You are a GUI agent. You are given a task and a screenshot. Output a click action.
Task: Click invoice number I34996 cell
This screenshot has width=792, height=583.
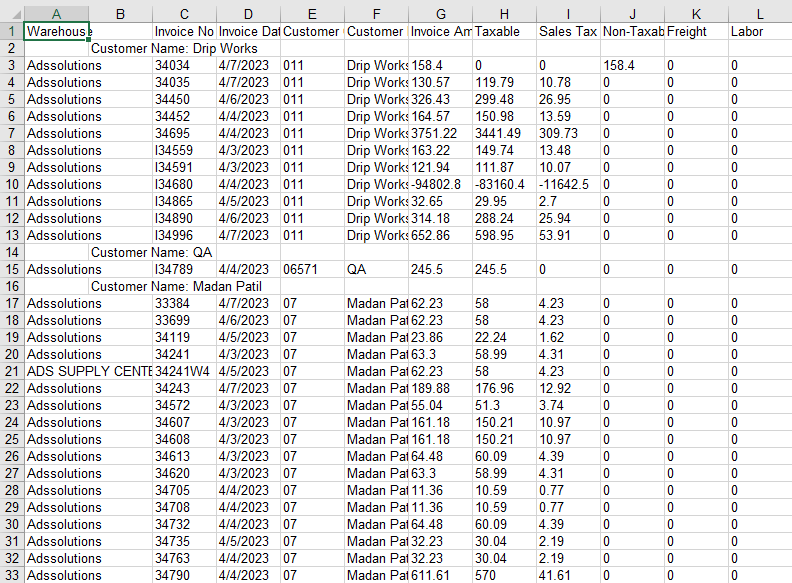(184, 235)
